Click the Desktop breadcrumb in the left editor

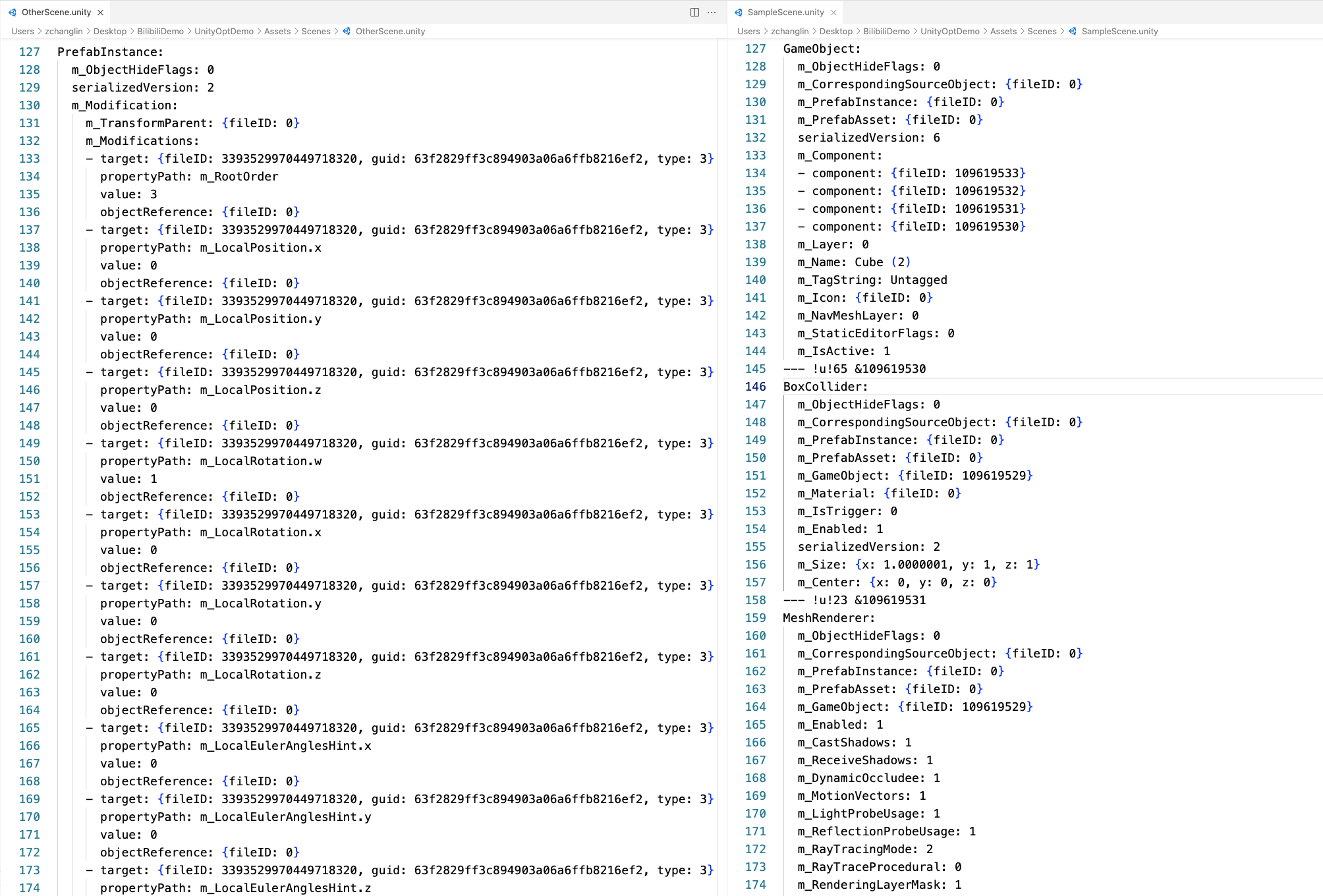click(109, 31)
